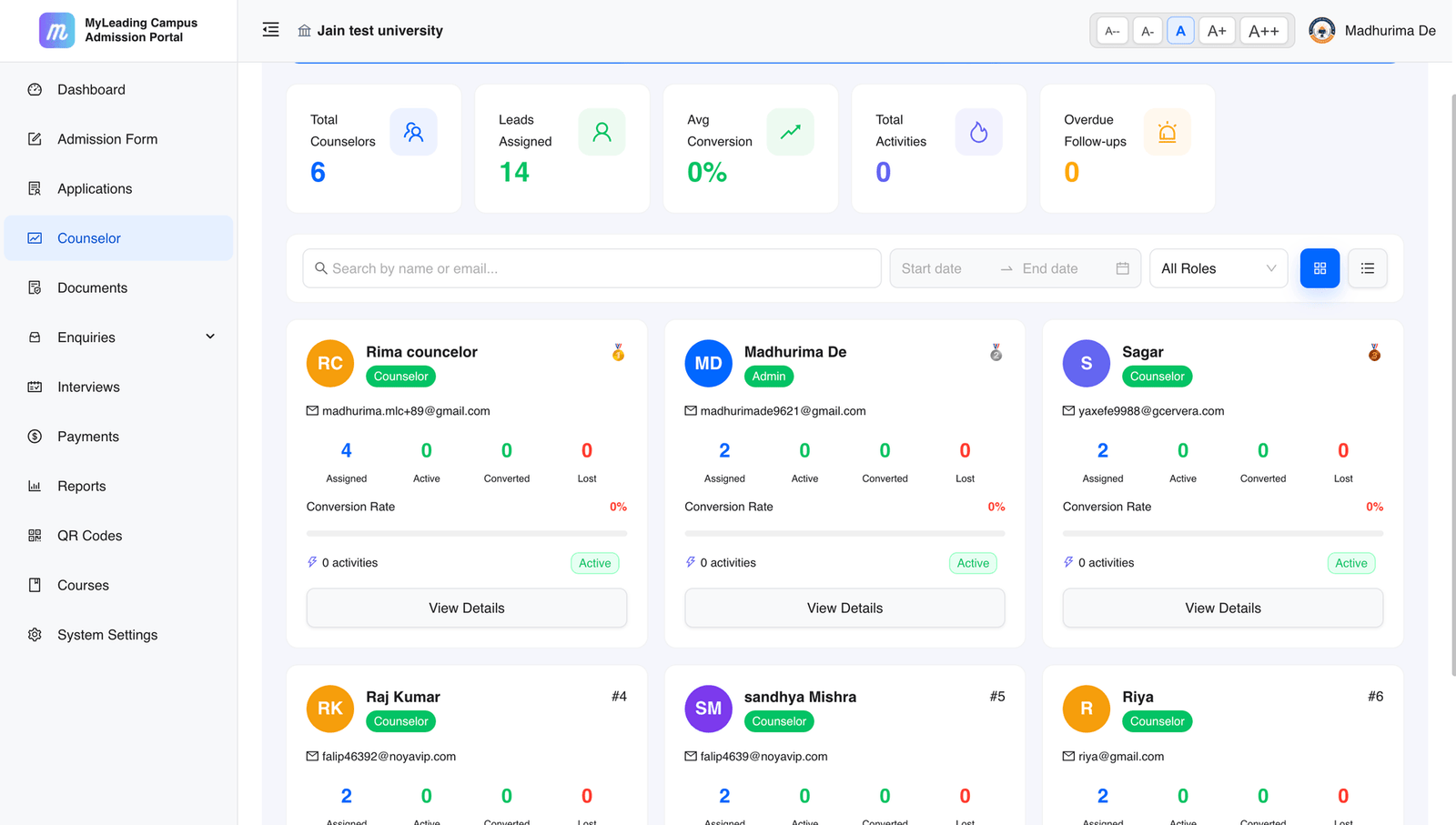View Details for Rima councelor
This screenshot has height=825, width=1456.
coord(467,608)
